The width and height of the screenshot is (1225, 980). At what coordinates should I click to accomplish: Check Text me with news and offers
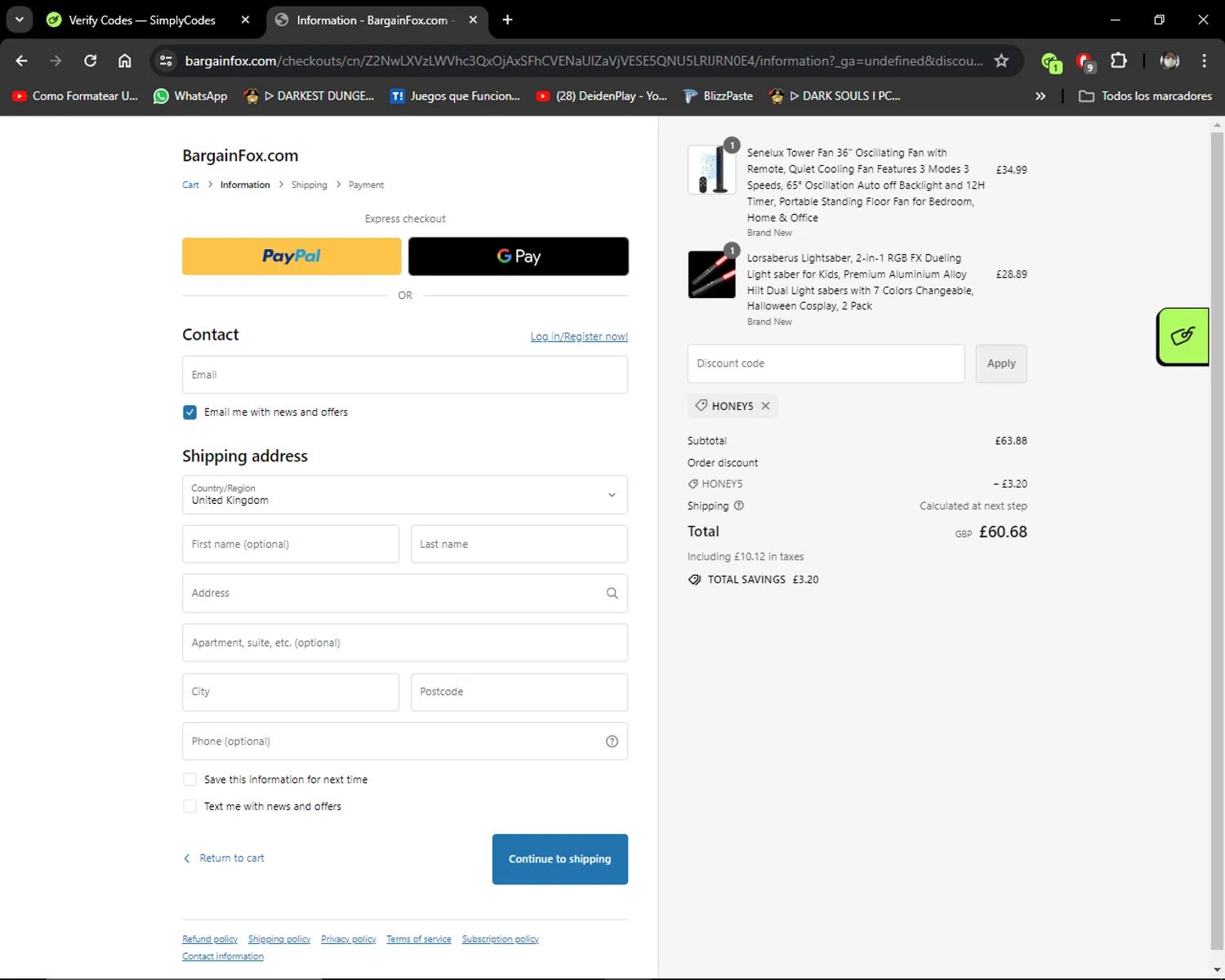(189, 806)
